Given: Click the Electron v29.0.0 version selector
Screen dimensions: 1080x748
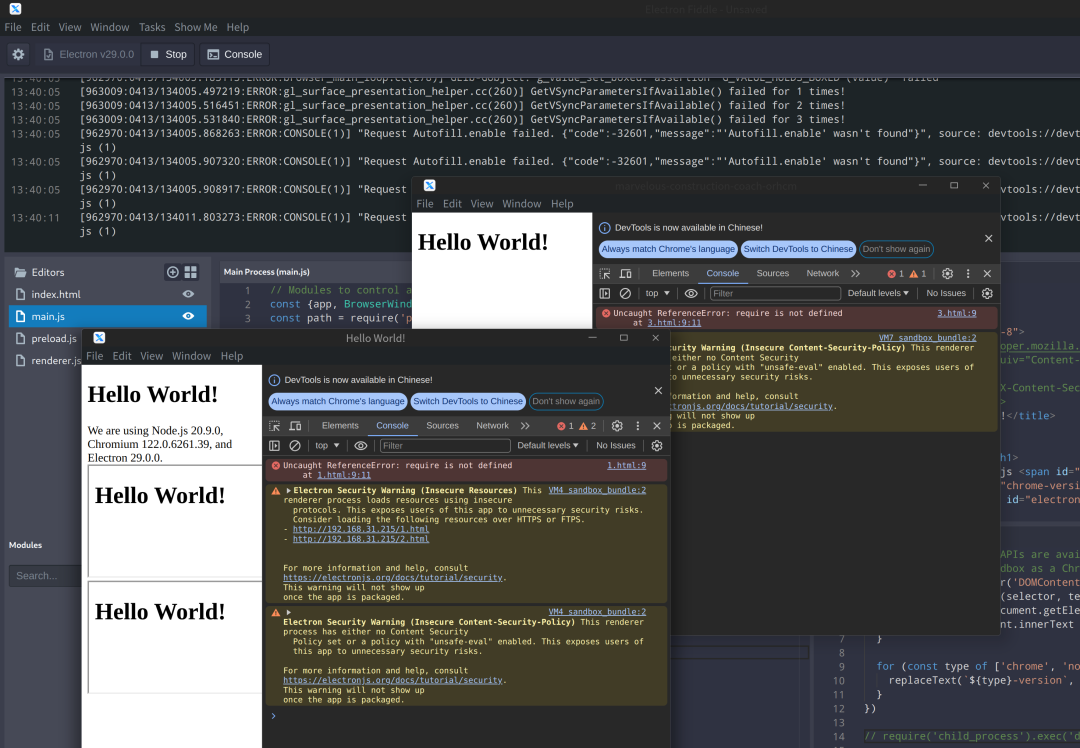Looking at the screenshot, I should 88,54.
